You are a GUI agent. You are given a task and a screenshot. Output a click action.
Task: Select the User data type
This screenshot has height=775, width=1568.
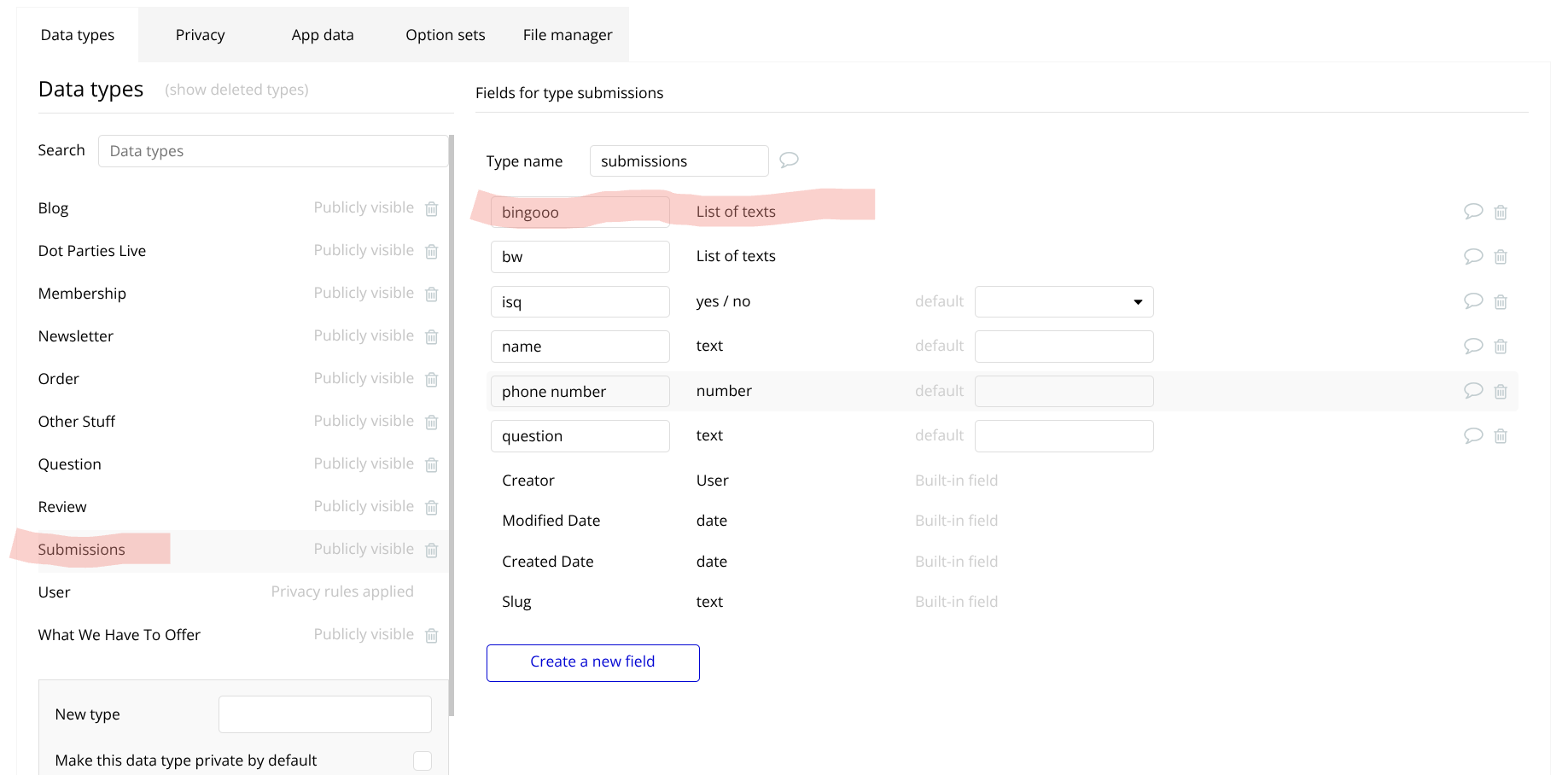55,592
